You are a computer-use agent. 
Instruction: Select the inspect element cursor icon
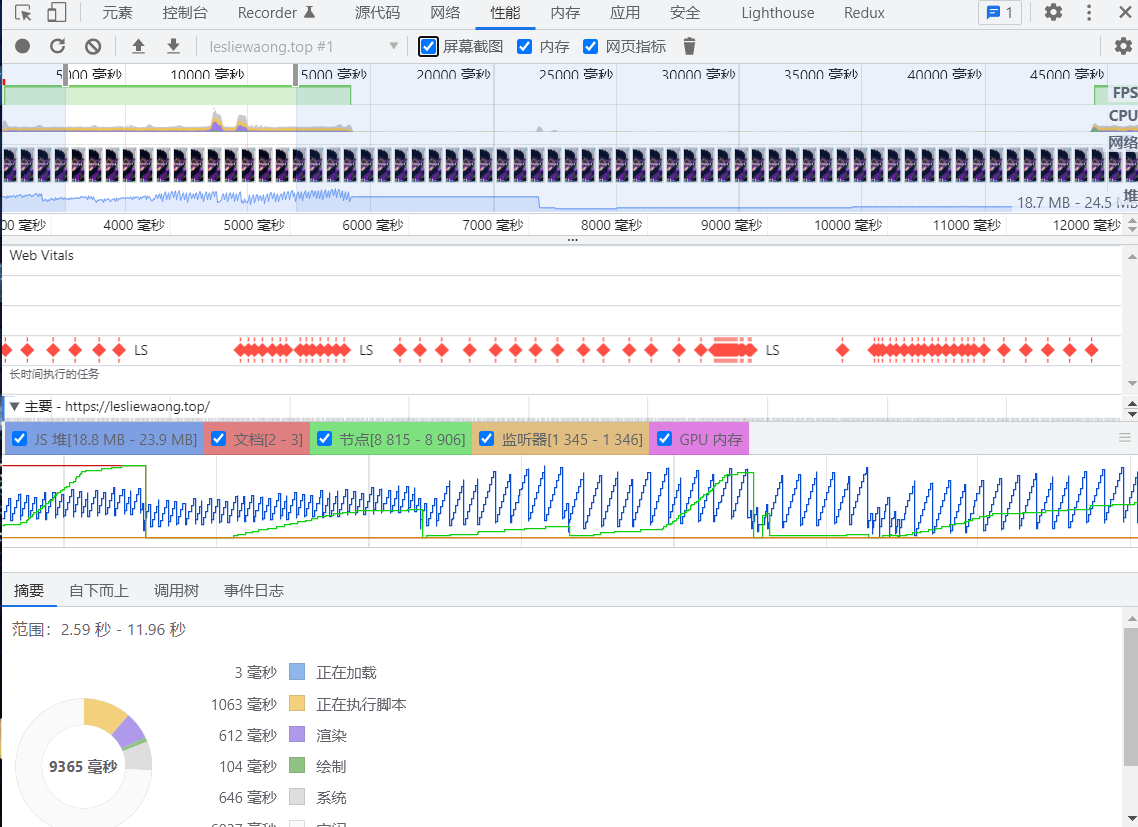point(24,13)
